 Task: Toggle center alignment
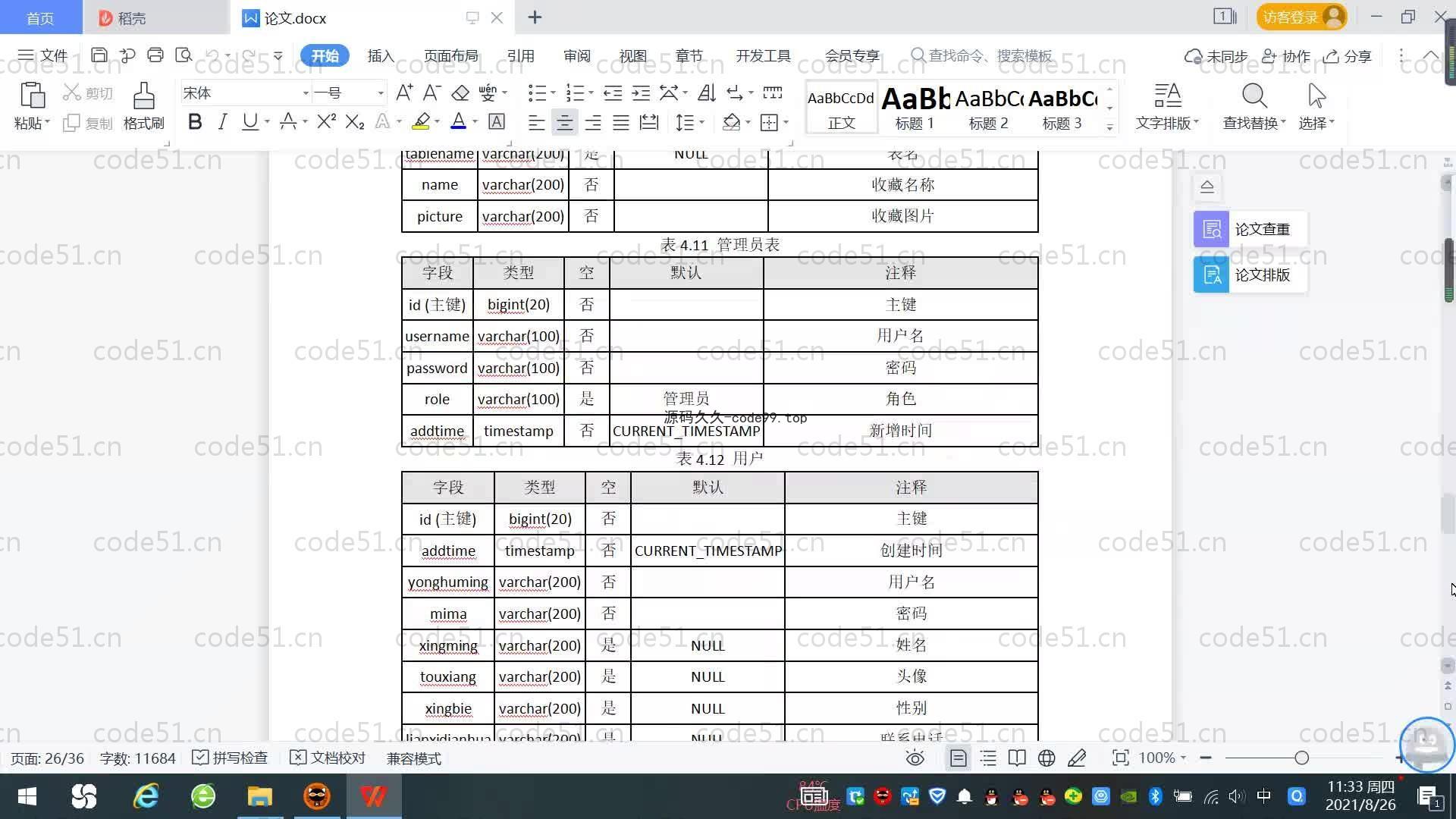(564, 122)
